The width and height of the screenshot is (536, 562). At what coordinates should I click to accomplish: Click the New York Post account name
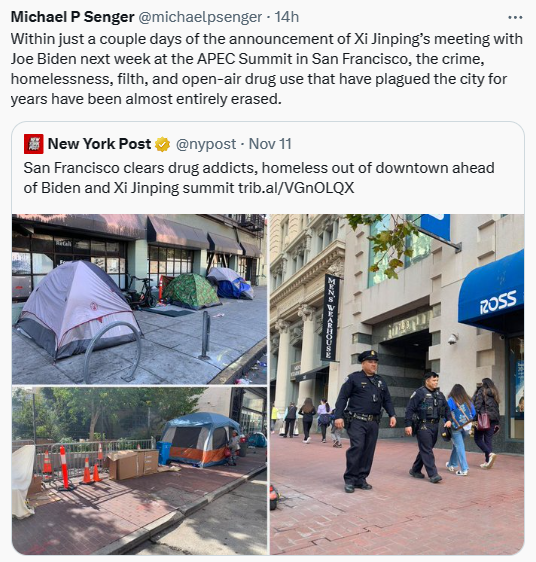(x=99, y=144)
